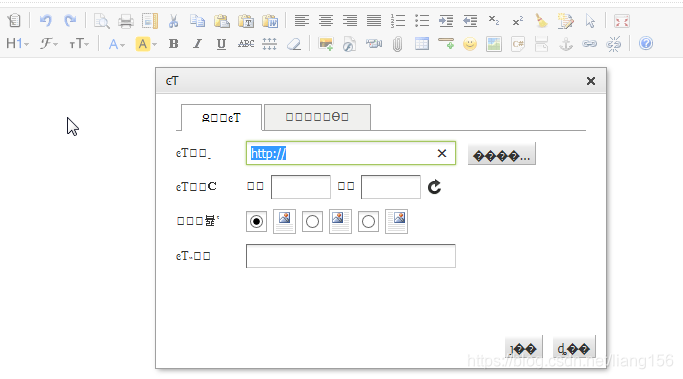Click the print icon
The width and height of the screenshot is (683, 379).
[126, 20]
